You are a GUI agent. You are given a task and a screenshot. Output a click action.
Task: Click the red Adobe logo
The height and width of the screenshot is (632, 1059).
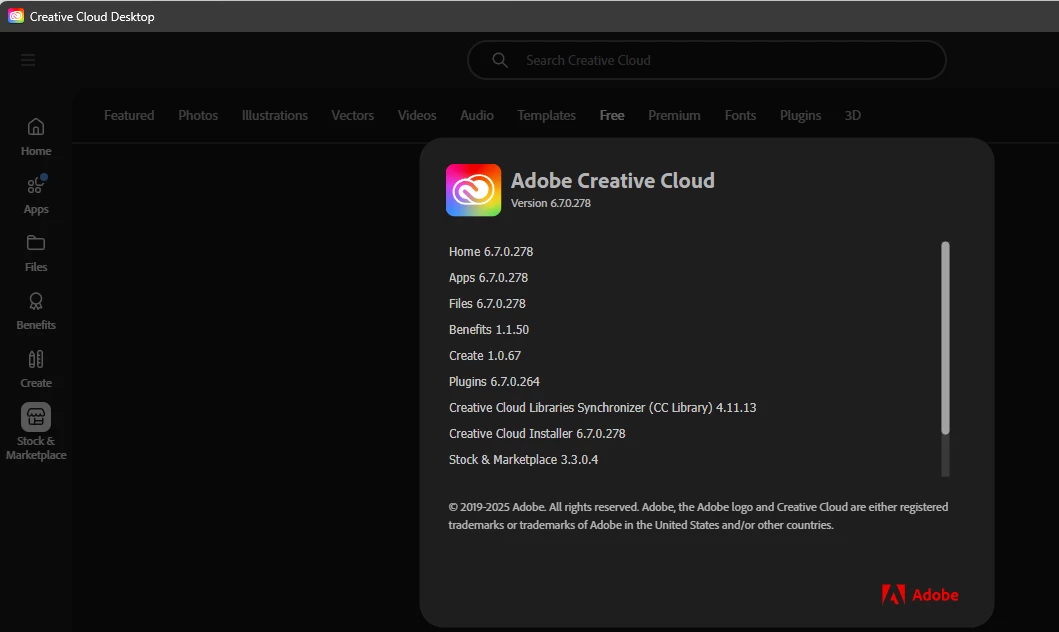(x=920, y=595)
